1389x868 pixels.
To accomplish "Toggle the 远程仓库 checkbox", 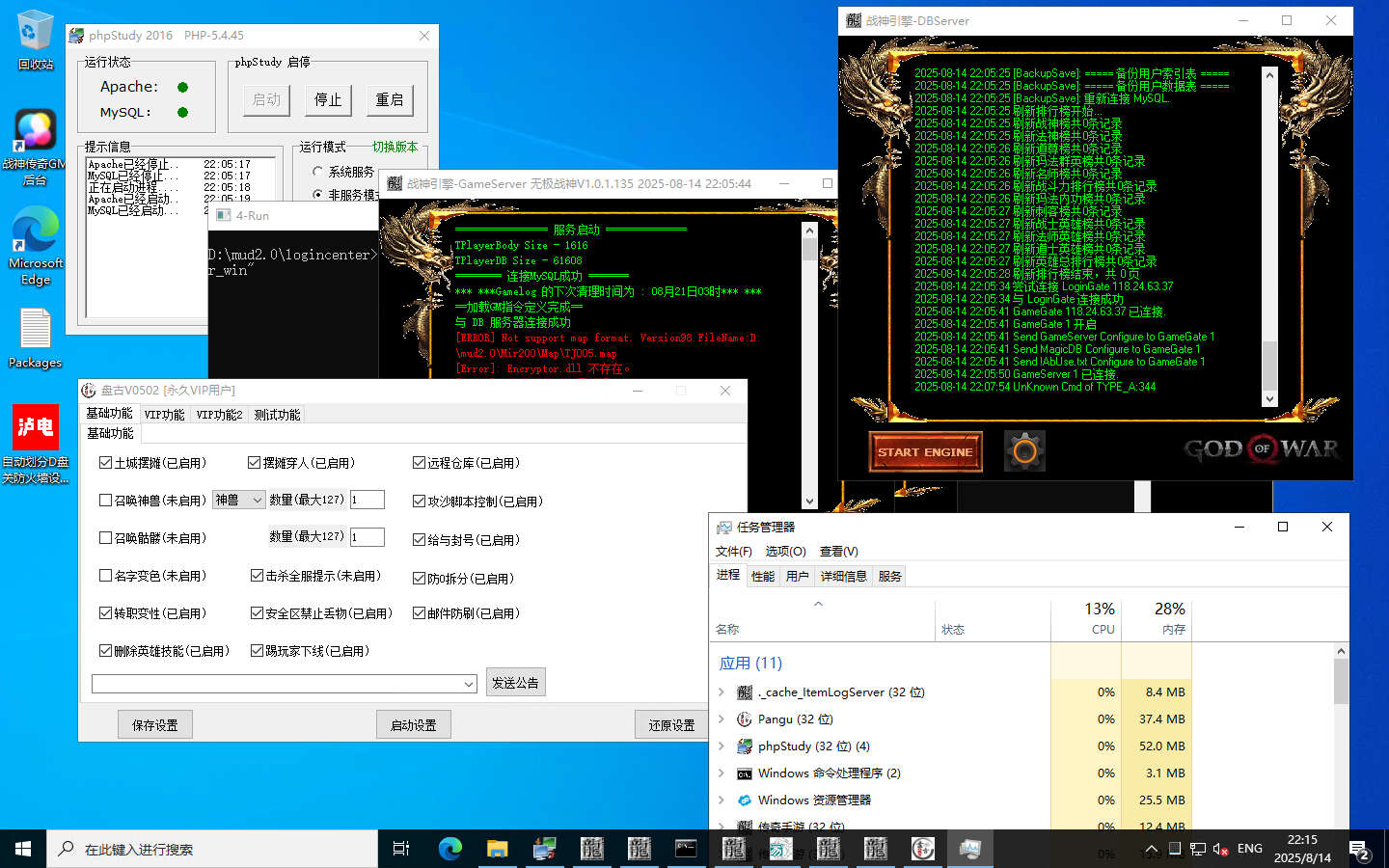I will [419, 463].
